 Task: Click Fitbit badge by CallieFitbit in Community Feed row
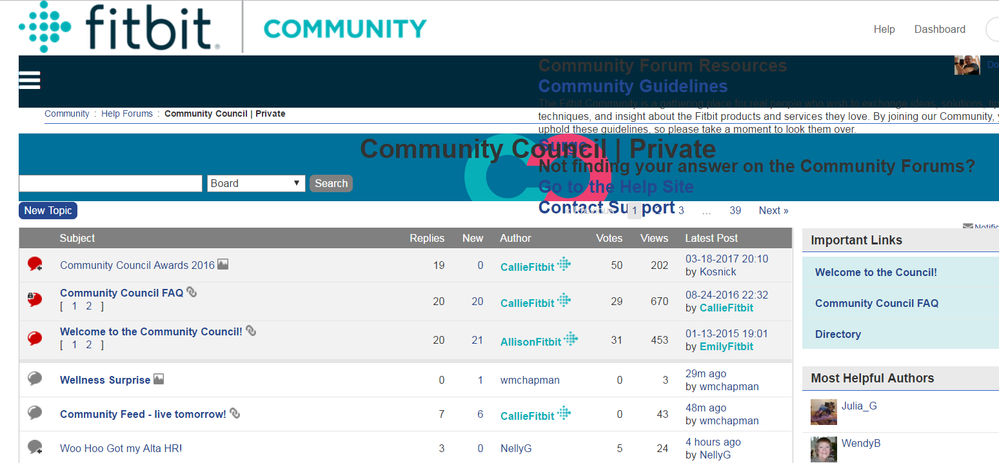[564, 413]
